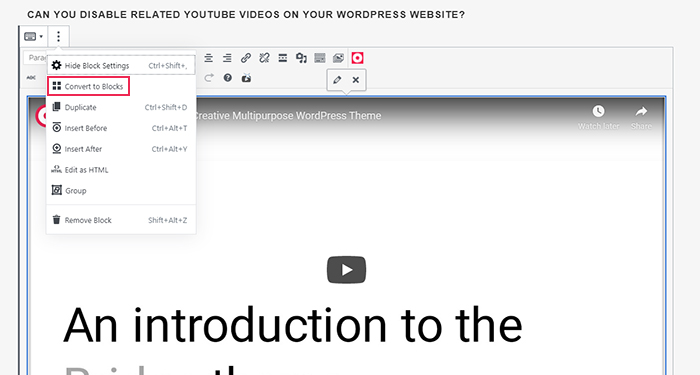
Task: Click the ABC strikethrough icon
Action: tap(31, 78)
